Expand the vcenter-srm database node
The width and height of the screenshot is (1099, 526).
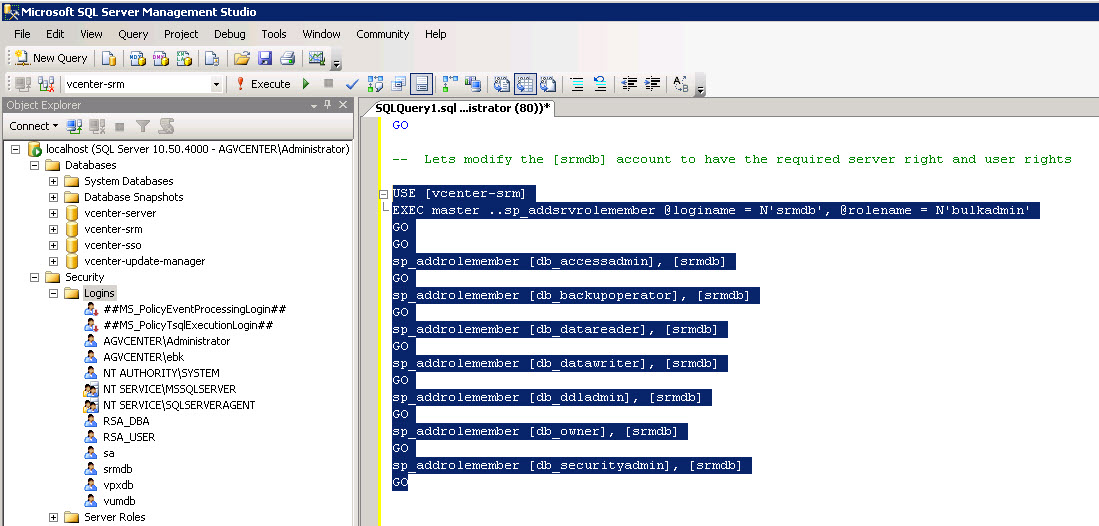tap(53, 229)
